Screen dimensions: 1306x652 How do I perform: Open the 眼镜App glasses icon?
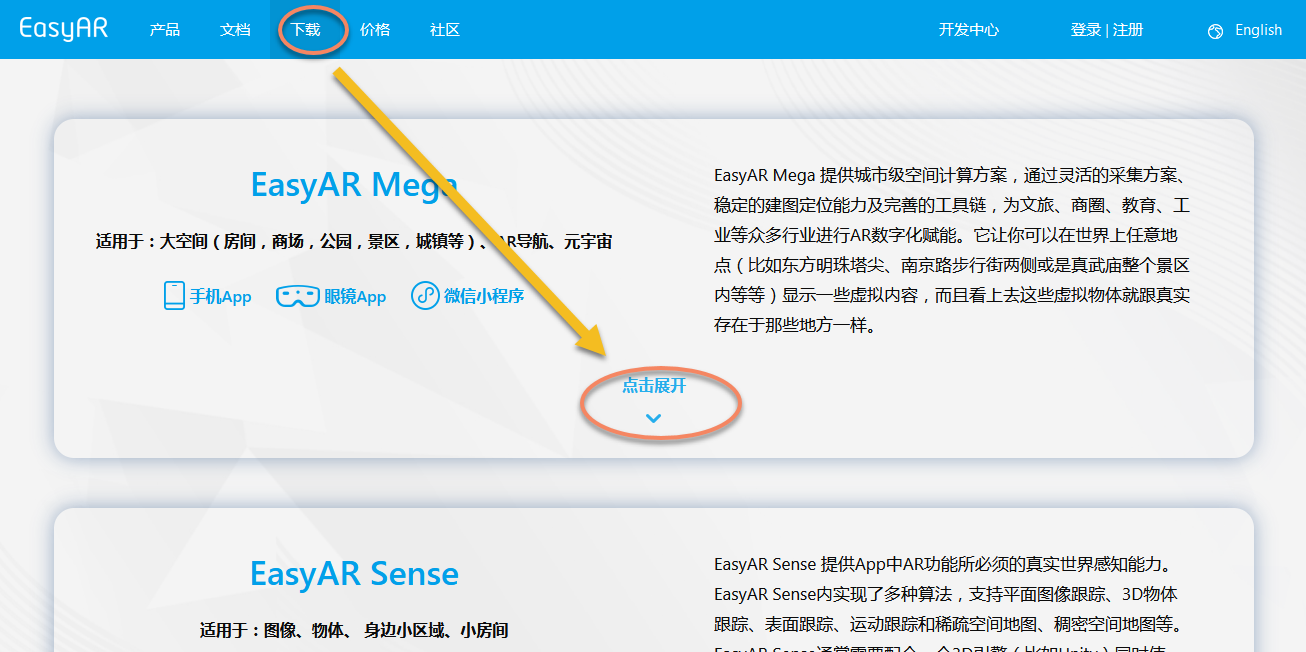[297, 296]
